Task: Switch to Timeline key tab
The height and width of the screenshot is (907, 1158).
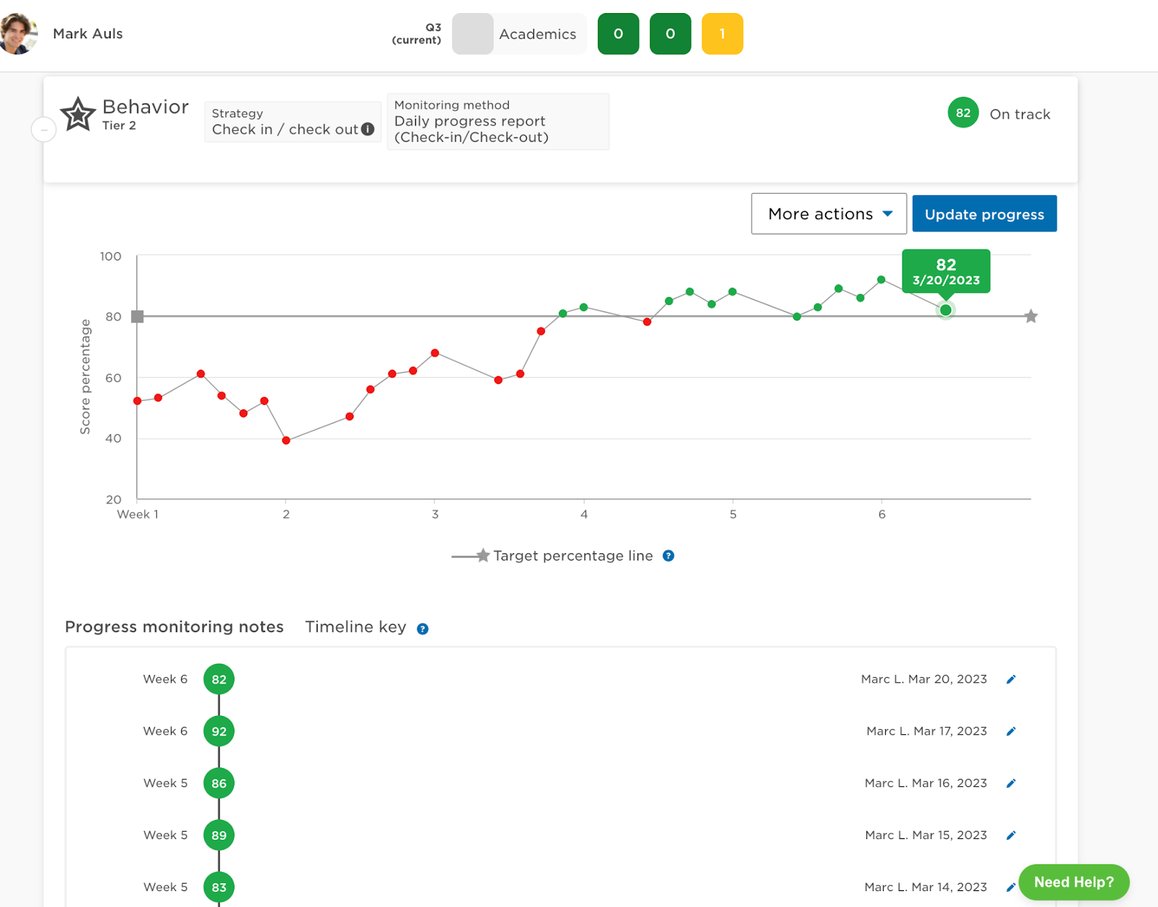Action: pos(355,627)
